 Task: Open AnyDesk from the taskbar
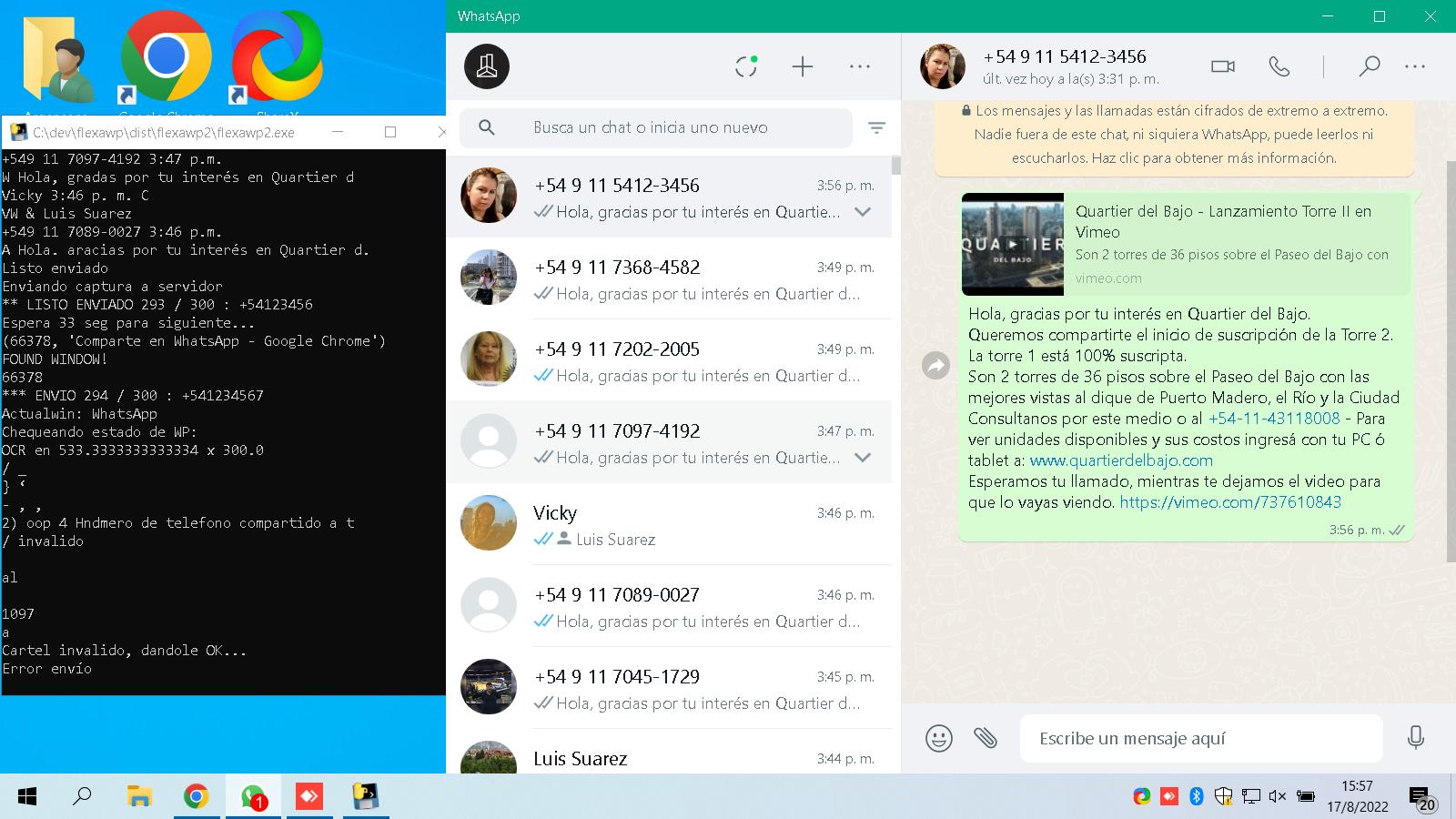pos(309,797)
